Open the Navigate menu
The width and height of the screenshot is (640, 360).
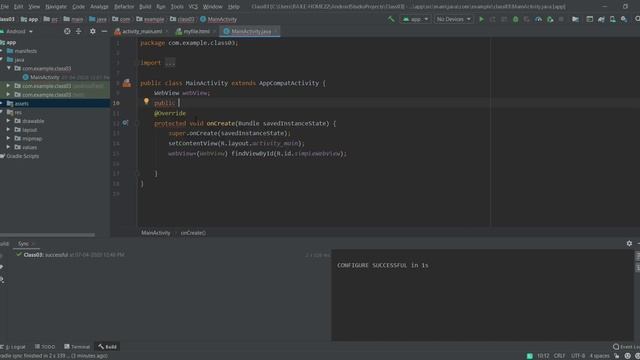56,7
